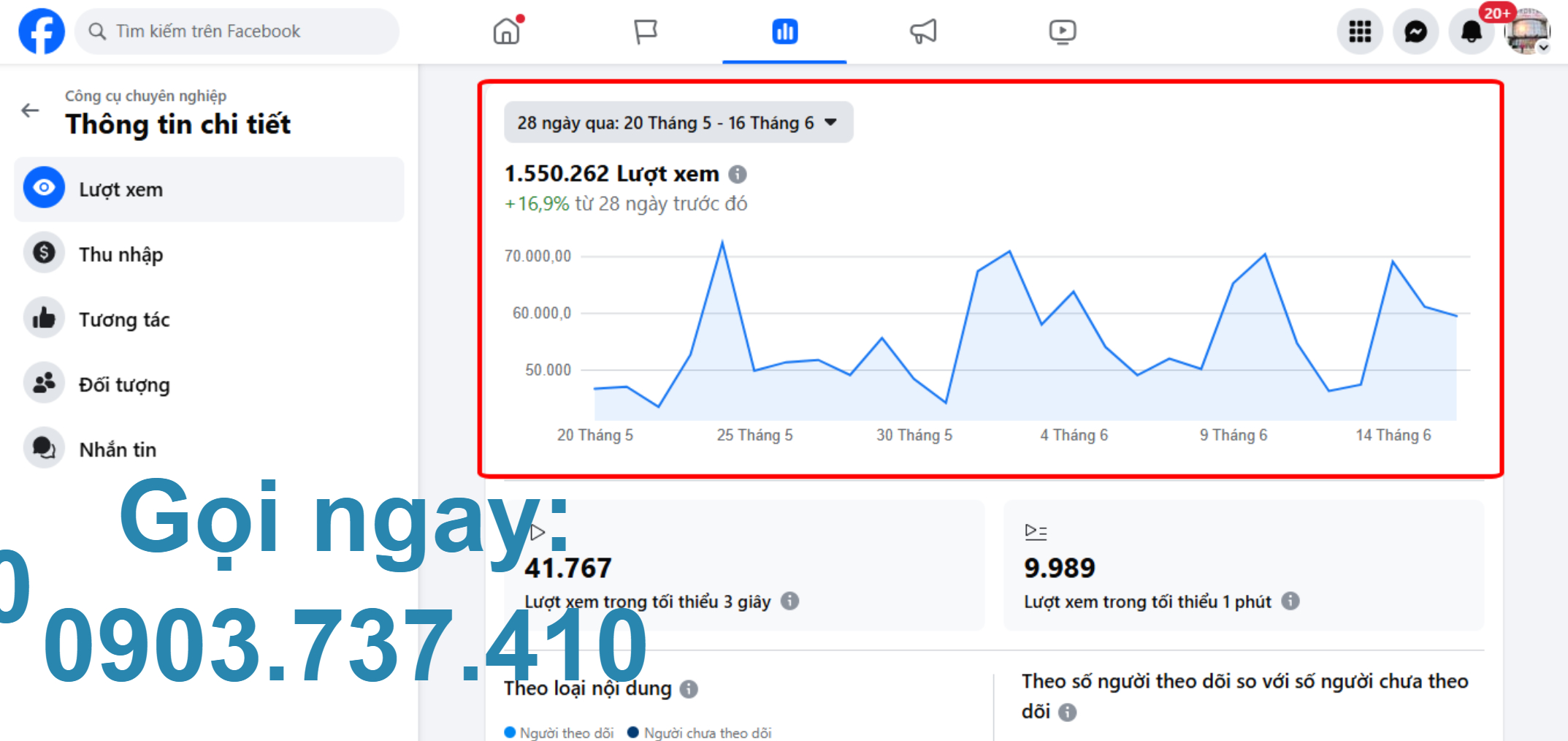Expand info for Theo loại nội dung
The width and height of the screenshot is (1568, 741).
coord(689,689)
